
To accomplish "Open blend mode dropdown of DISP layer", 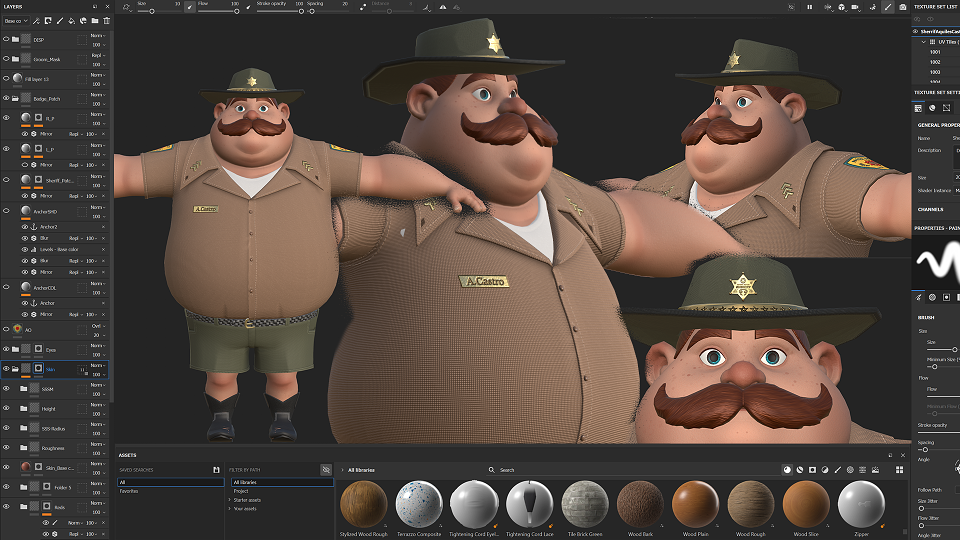I will click(98, 36).
